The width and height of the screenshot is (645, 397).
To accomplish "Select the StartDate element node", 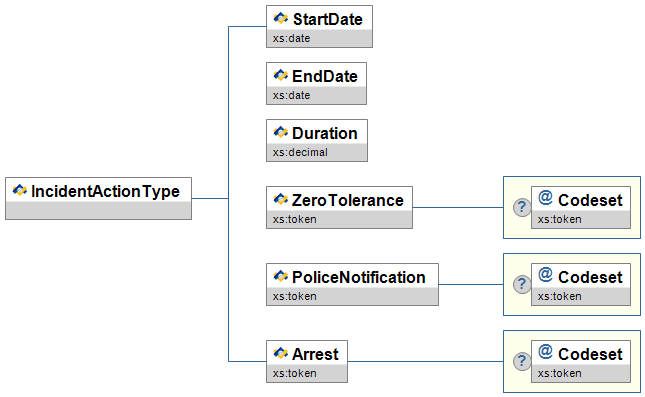I will [x=319, y=26].
